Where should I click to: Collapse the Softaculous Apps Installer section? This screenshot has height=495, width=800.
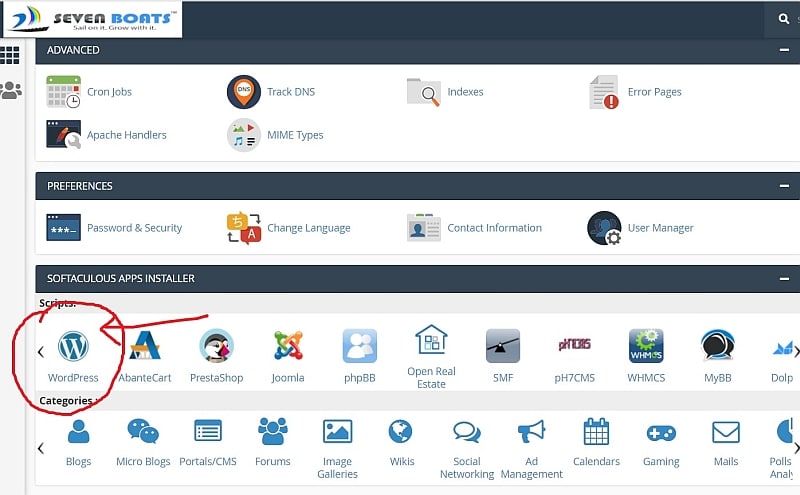click(x=784, y=278)
